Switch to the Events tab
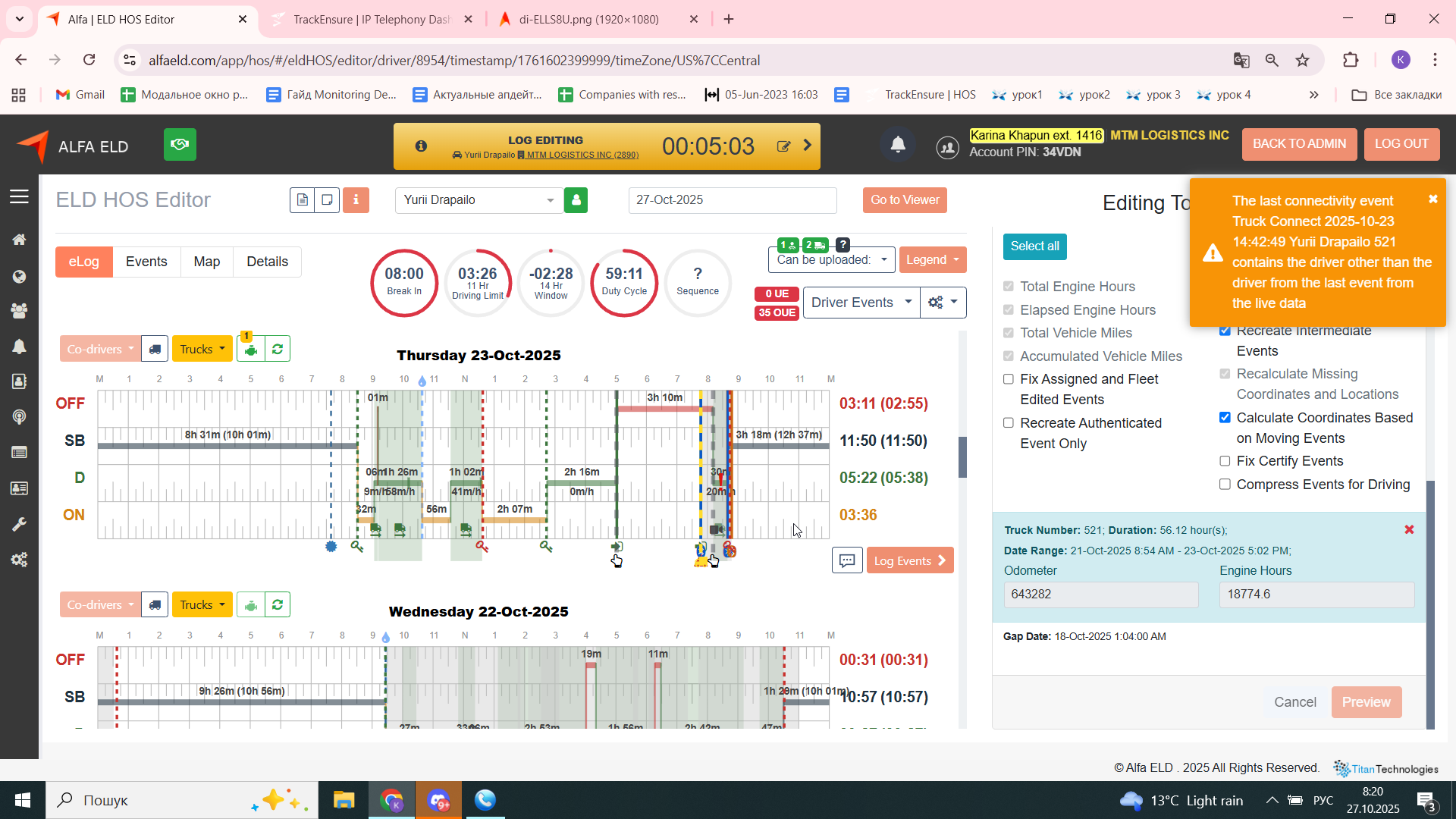1456x819 pixels. 146,262
